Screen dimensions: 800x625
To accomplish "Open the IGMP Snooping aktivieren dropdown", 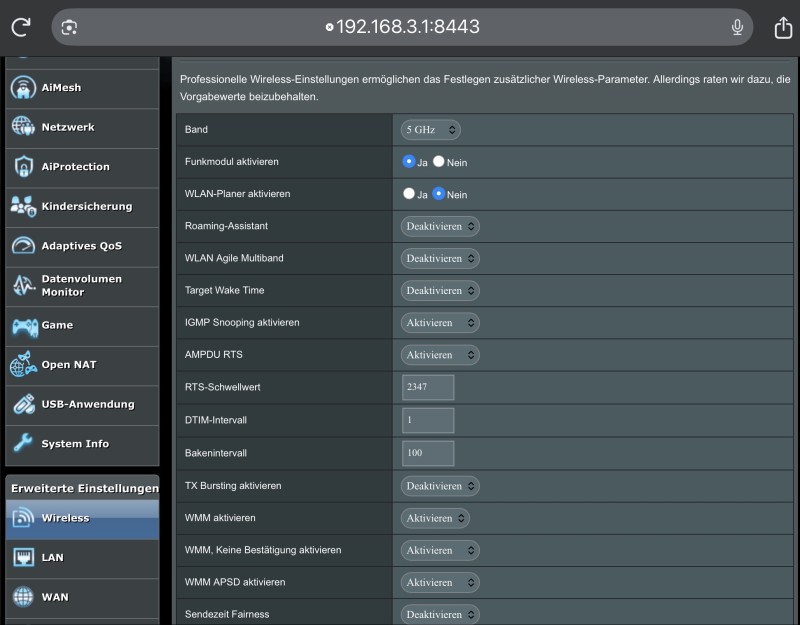I will pyautogui.click(x=440, y=323).
